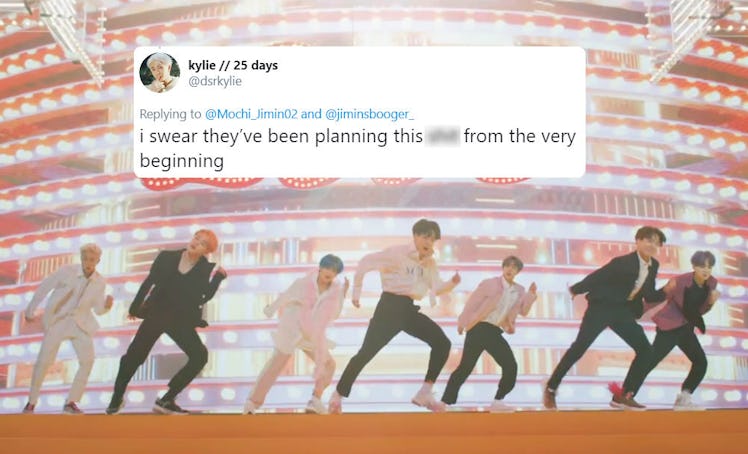Open the @dsrkylie handle
Image resolution: width=748 pixels, height=454 pixels.
click(x=215, y=82)
